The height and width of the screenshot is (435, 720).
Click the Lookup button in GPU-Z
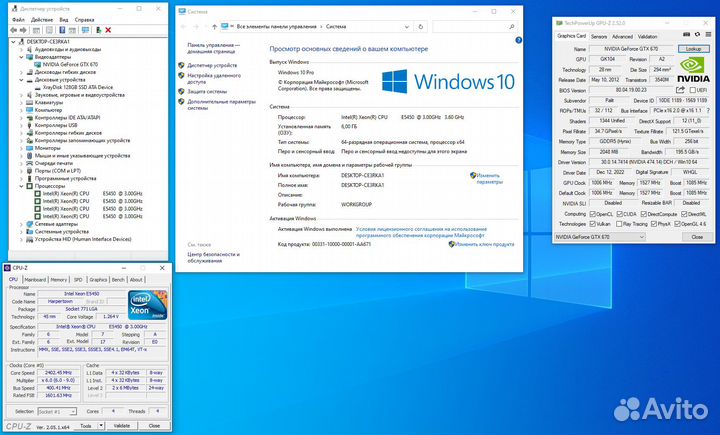coord(693,49)
